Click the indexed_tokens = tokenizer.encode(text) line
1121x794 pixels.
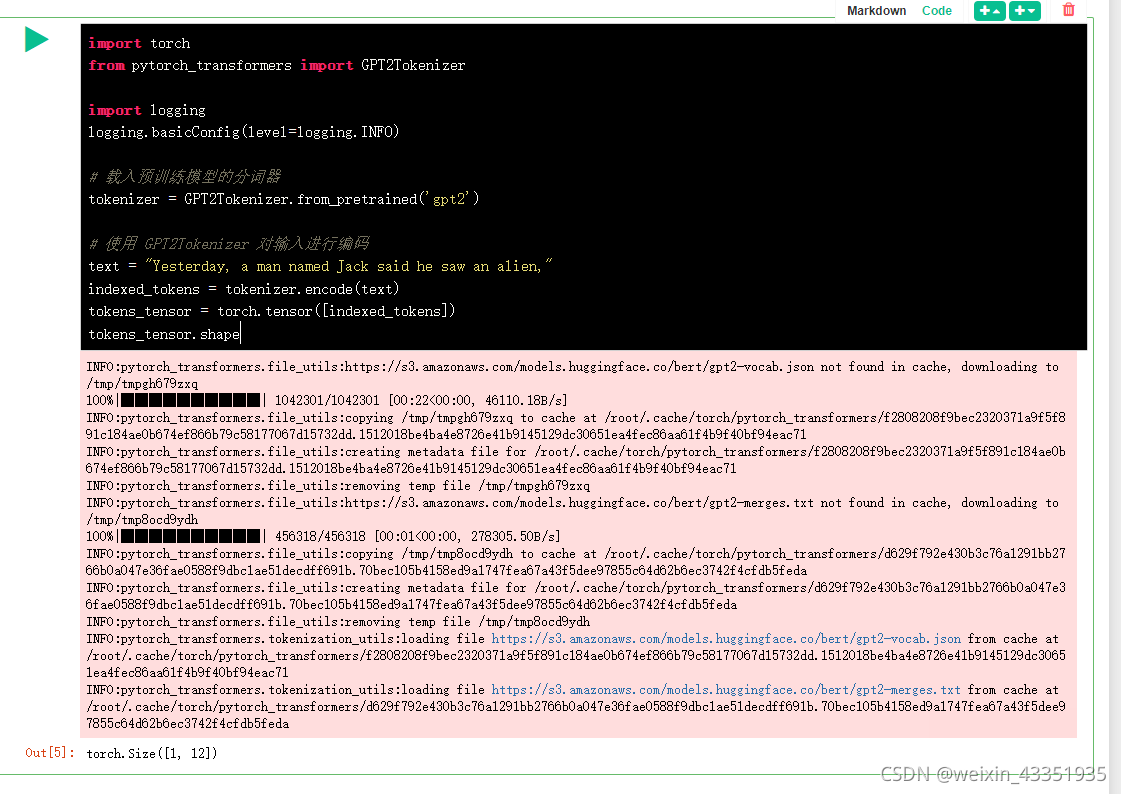[x=244, y=289]
